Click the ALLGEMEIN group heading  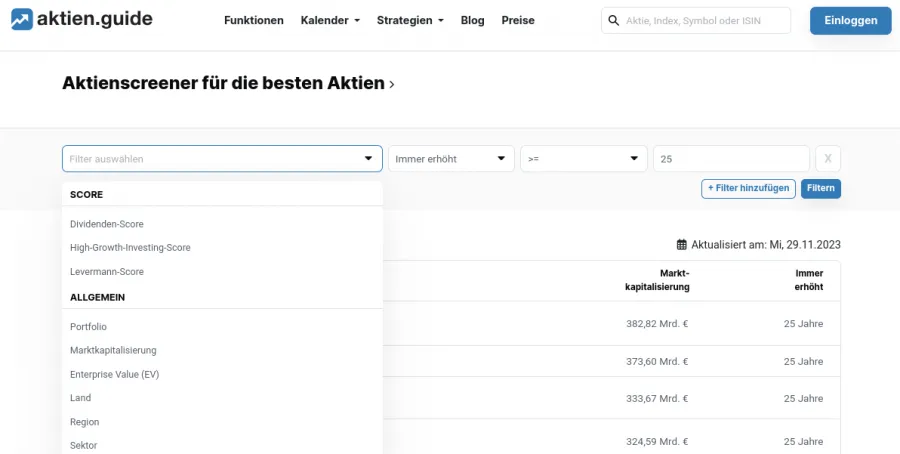tap(98, 297)
